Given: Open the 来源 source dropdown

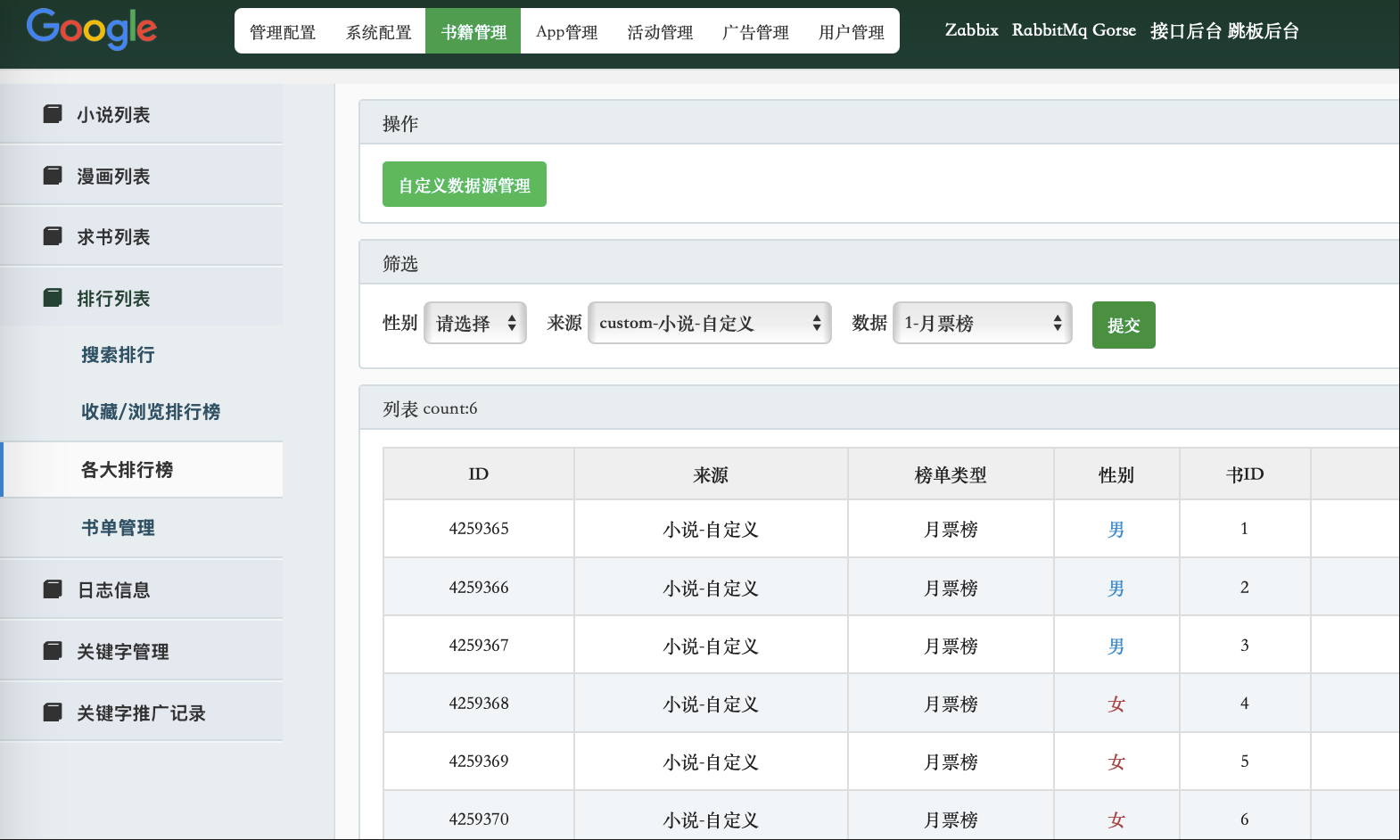Looking at the screenshot, I should click(710, 323).
